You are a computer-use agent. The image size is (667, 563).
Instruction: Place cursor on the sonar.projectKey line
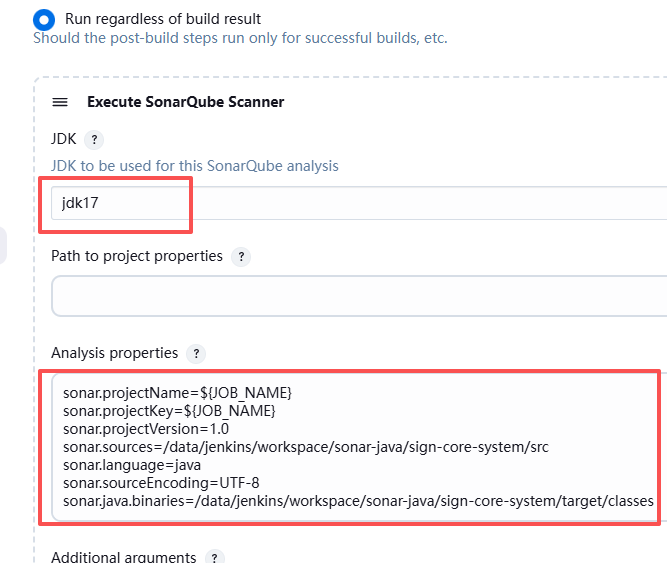point(168,411)
